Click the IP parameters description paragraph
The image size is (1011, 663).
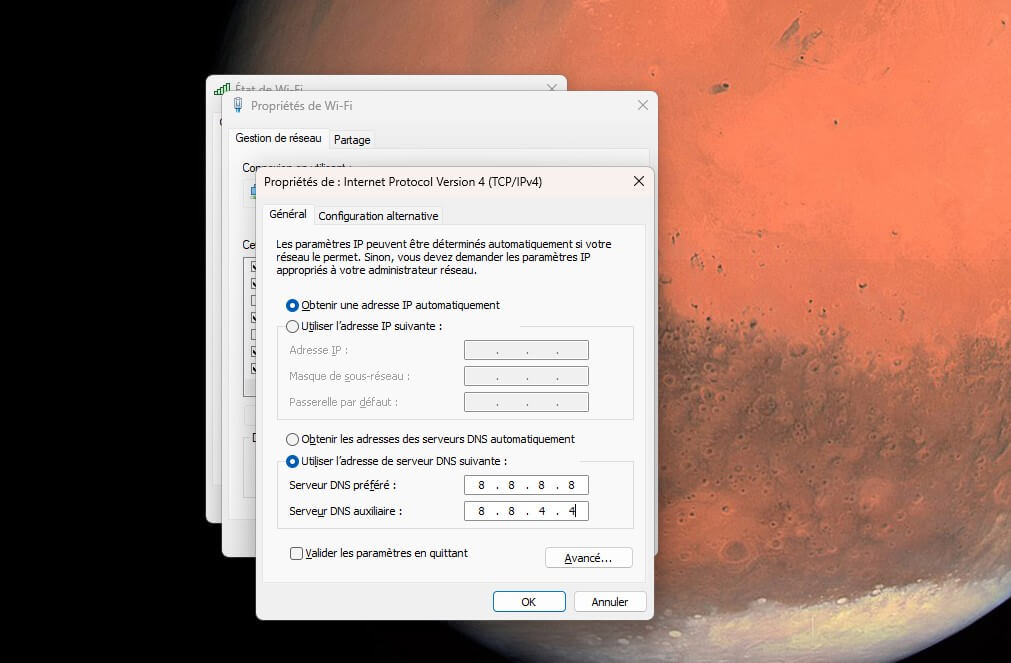[444, 257]
